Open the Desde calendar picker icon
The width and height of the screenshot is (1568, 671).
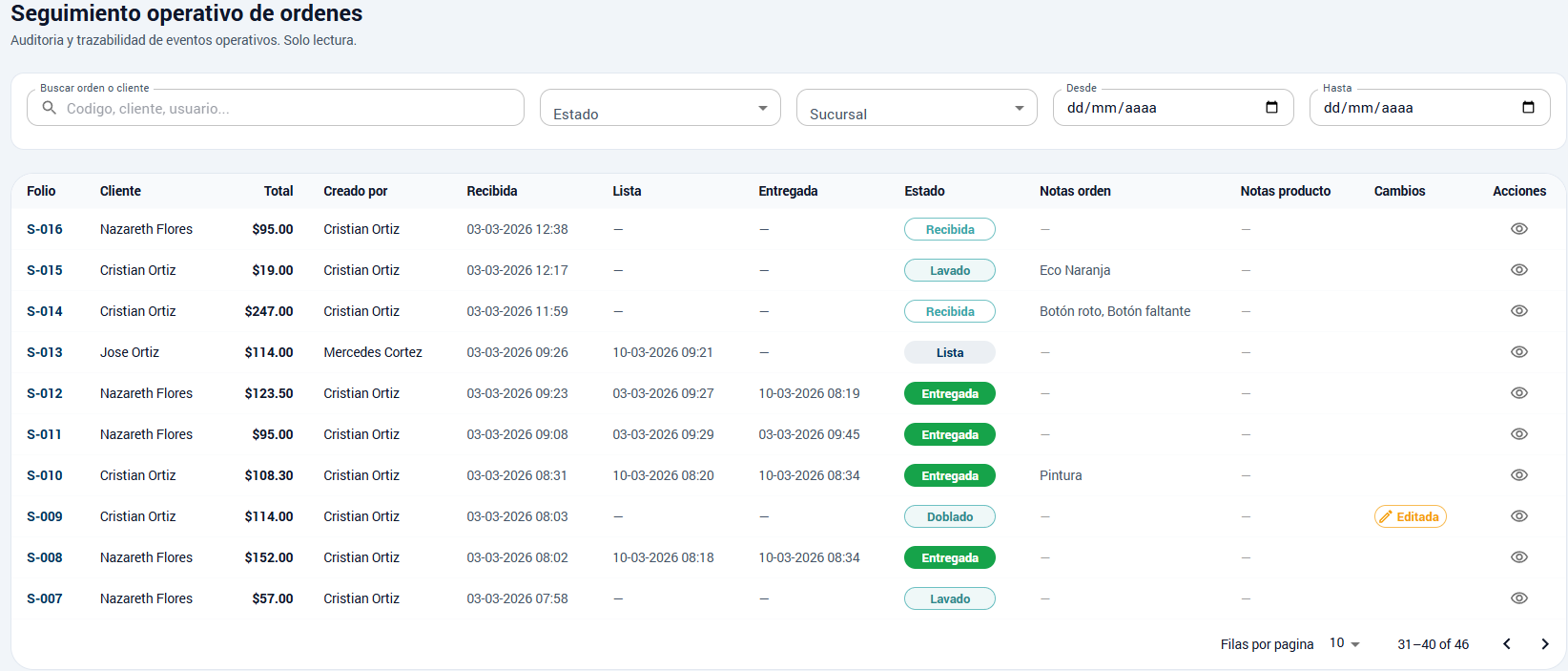pos(1271,107)
